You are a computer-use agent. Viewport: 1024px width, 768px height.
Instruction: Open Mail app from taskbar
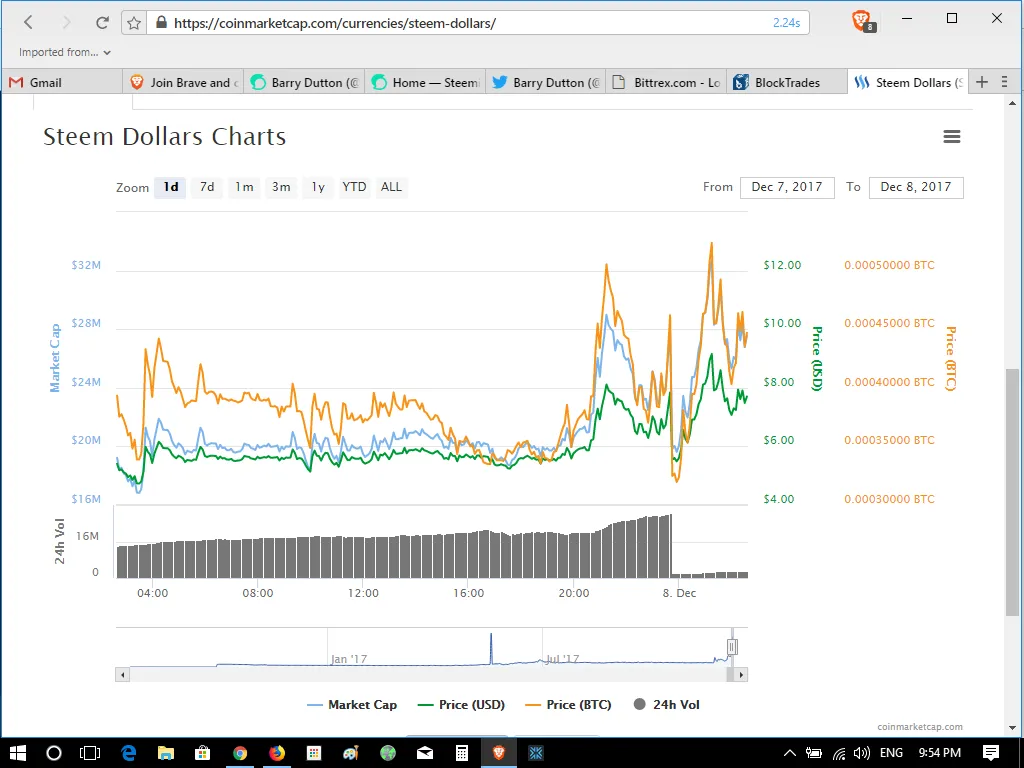tap(424, 753)
